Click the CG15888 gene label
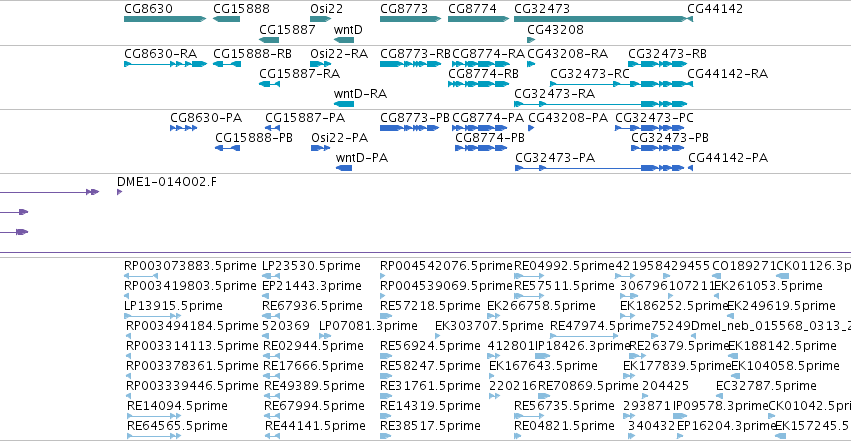This screenshot has height=441, width=851. 241,9
